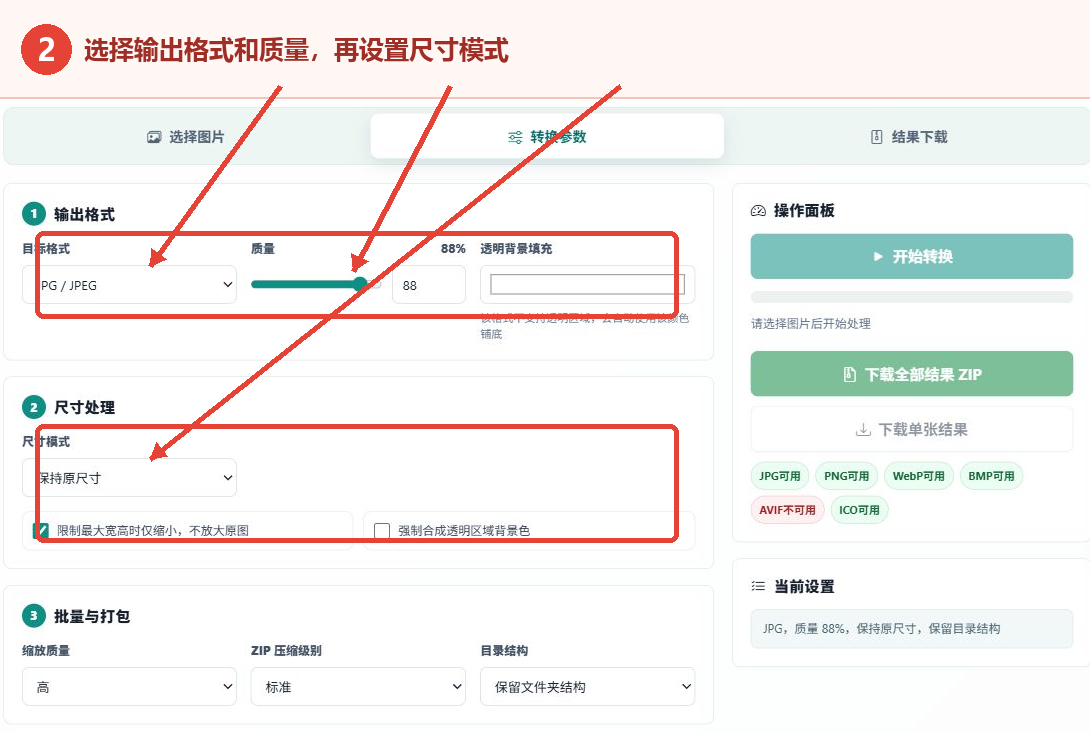Screen dimensions: 1090x733
Task: Click the play icon in 开始转换
Action: 878,257
